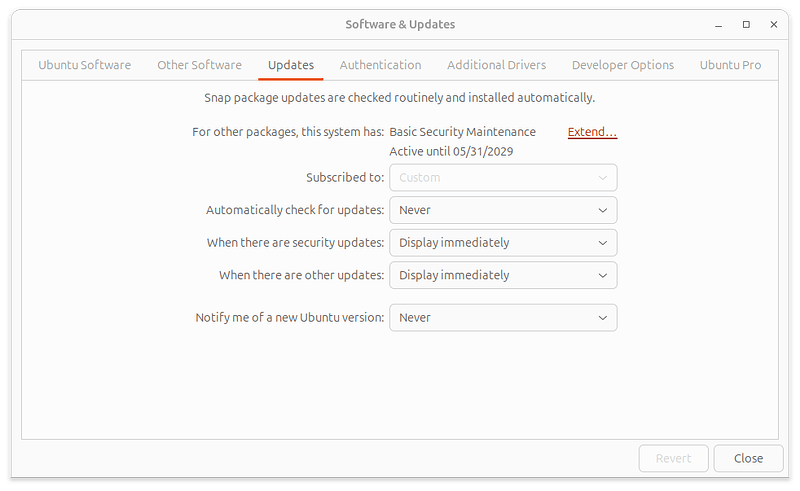The width and height of the screenshot is (800, 491).
Task: Minimize the Software & Updates window
Action: (718, 24)
